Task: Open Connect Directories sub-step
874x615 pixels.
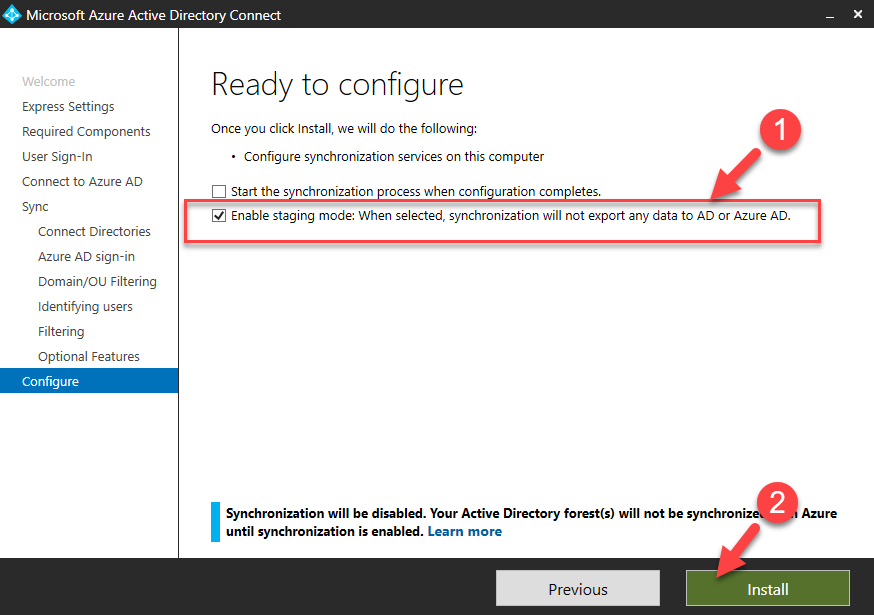Action: [x=94, y=231]
